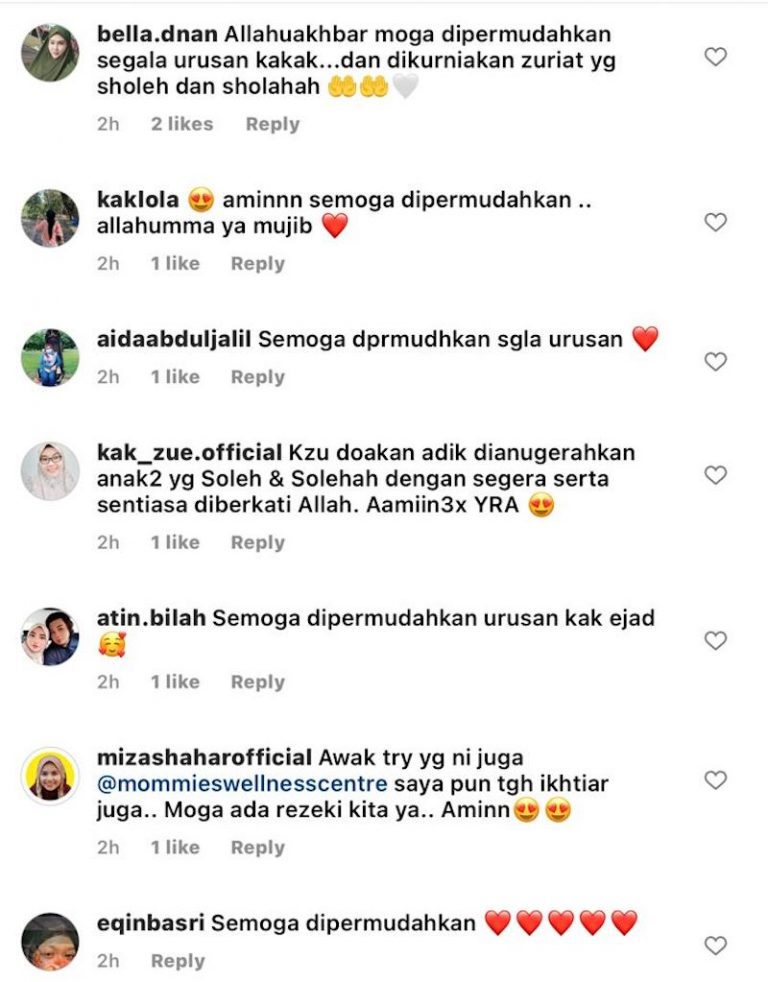Open the mizashaharofficial username link
This screenshot has height=982, width=768.
point(204,757)
